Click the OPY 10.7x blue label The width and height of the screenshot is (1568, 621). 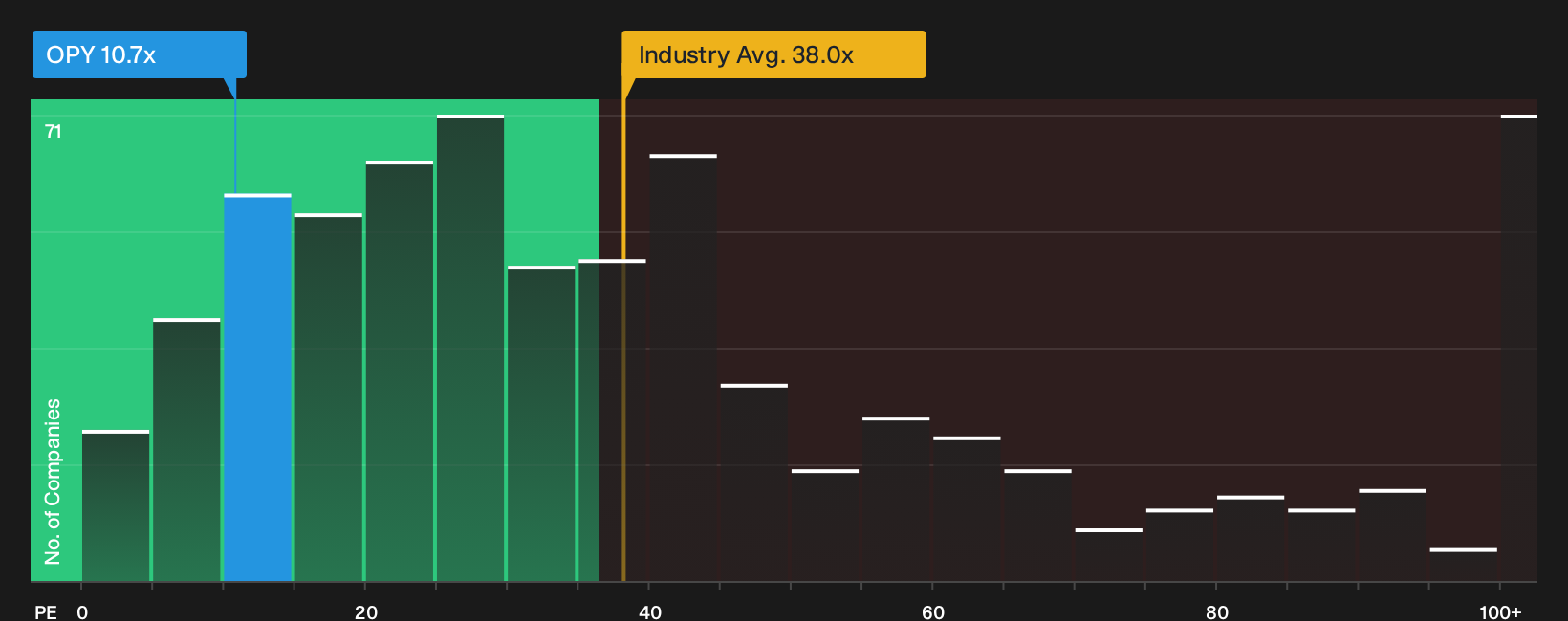[140, 54]
